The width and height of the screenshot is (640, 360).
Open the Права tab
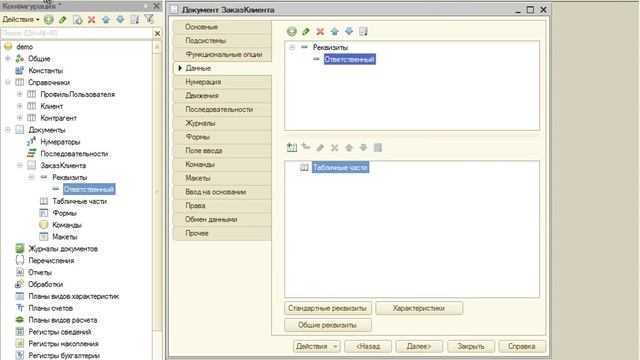click(x=222, y=206)
